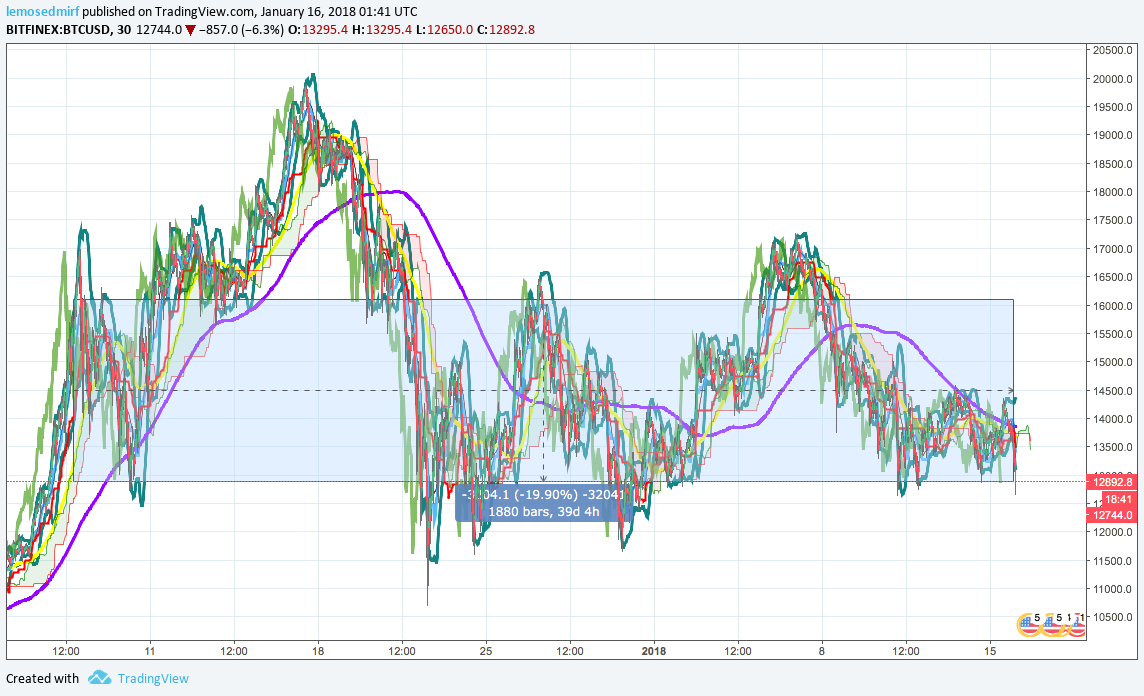Click the 16000.0 price axis label
The width and height of the screenshot is (1144, 696).
(x=1112, y=306)
